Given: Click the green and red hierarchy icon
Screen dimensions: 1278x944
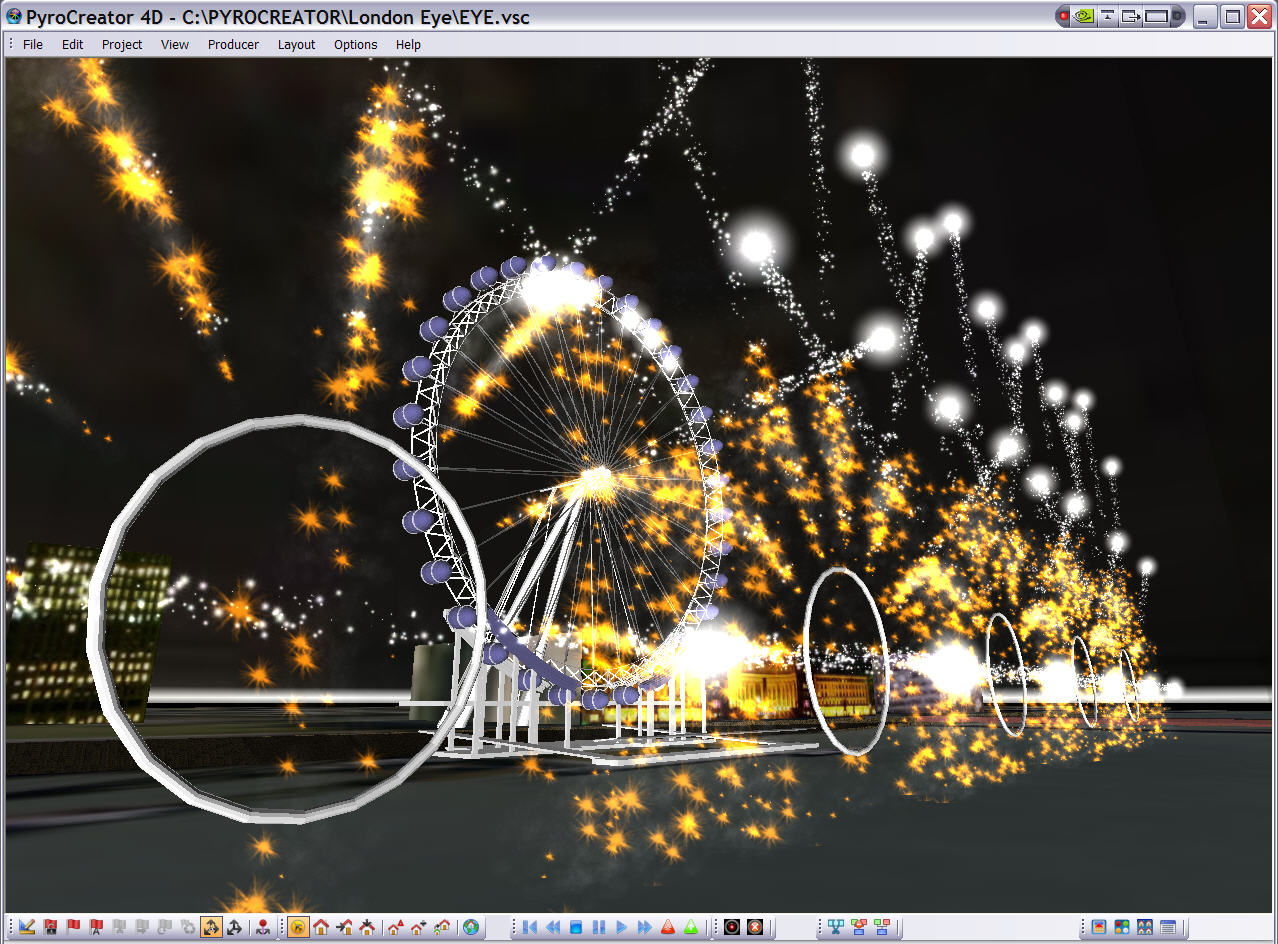Looking at the screenshot, I should [882, 927].
